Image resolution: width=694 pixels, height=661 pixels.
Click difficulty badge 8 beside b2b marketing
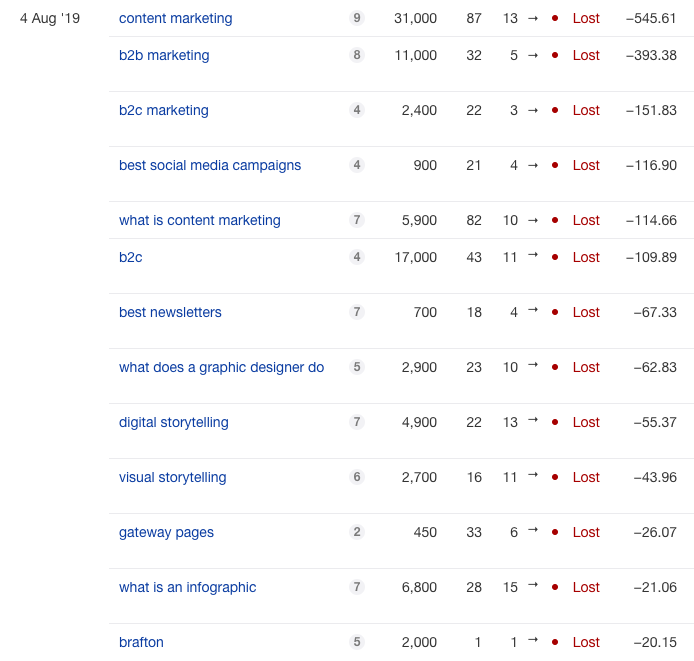point(357,55)
